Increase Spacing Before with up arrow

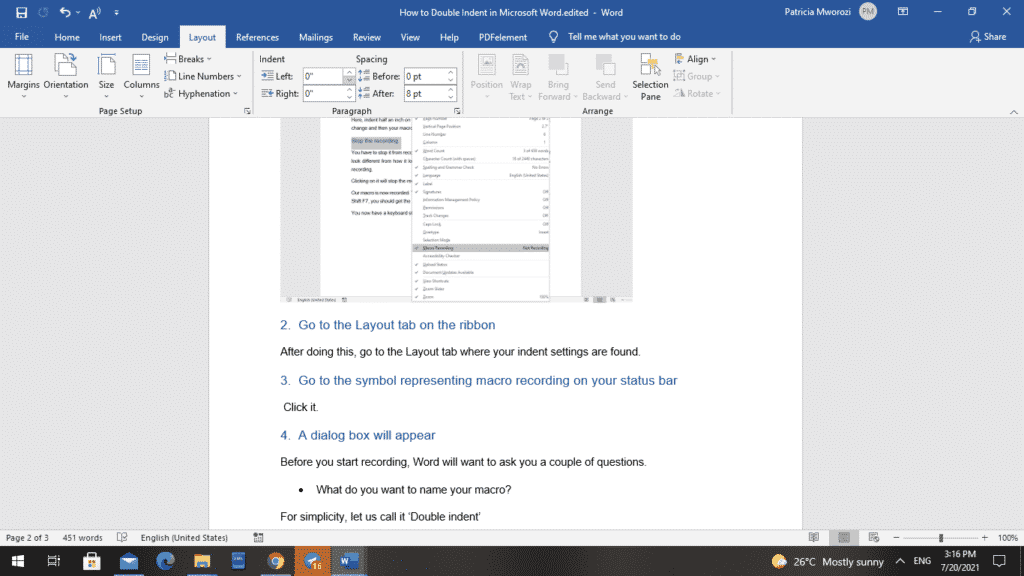[x=451, y=72]
